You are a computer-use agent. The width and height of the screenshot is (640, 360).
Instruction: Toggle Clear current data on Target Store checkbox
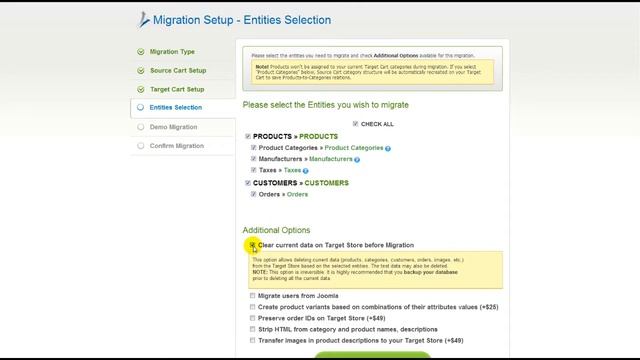coord(252,244)
